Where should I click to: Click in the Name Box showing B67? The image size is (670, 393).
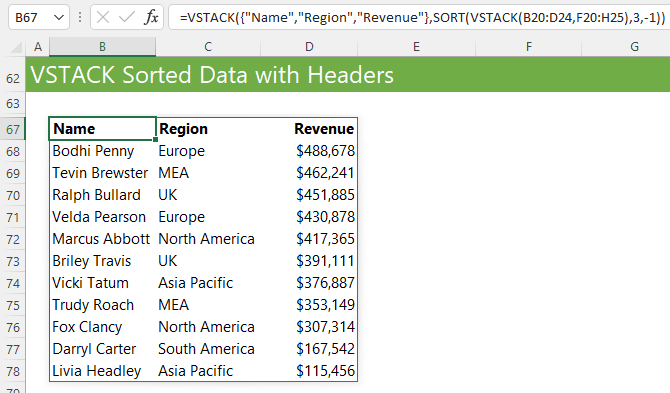[32, 18]
